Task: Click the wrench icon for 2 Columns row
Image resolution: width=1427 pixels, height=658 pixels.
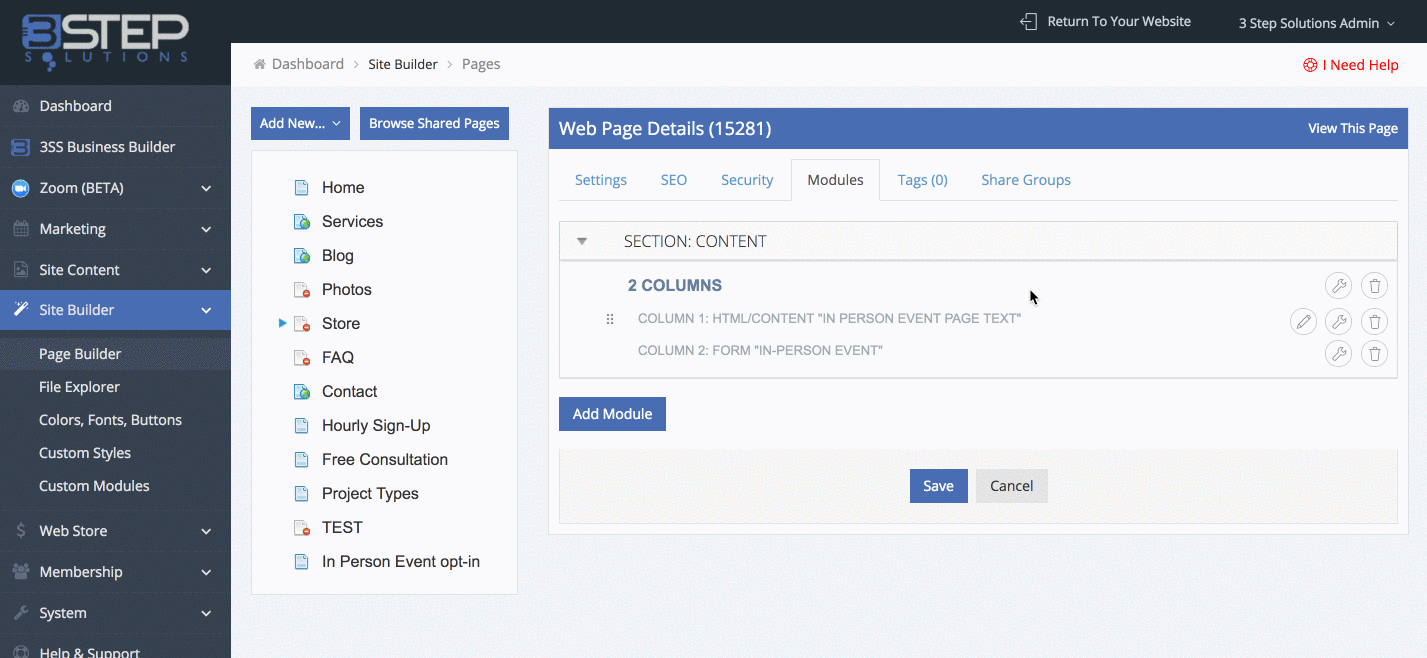Action: click(x=1338, y=286)
